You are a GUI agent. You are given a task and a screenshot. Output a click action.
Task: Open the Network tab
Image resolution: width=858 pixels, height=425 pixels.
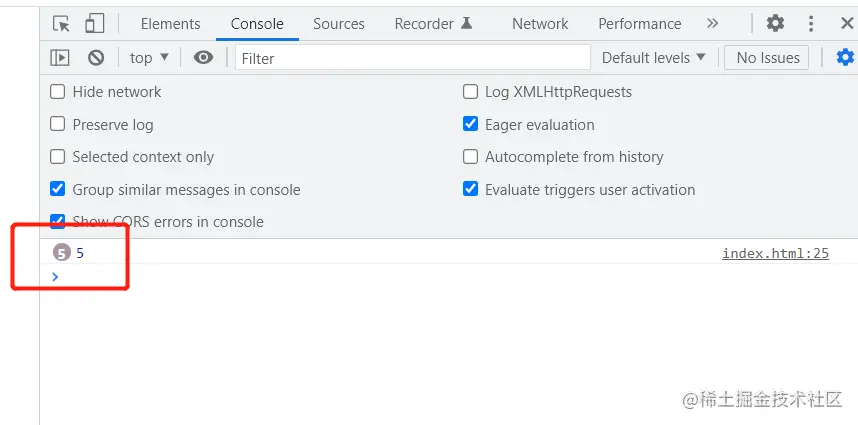point(540,23)
